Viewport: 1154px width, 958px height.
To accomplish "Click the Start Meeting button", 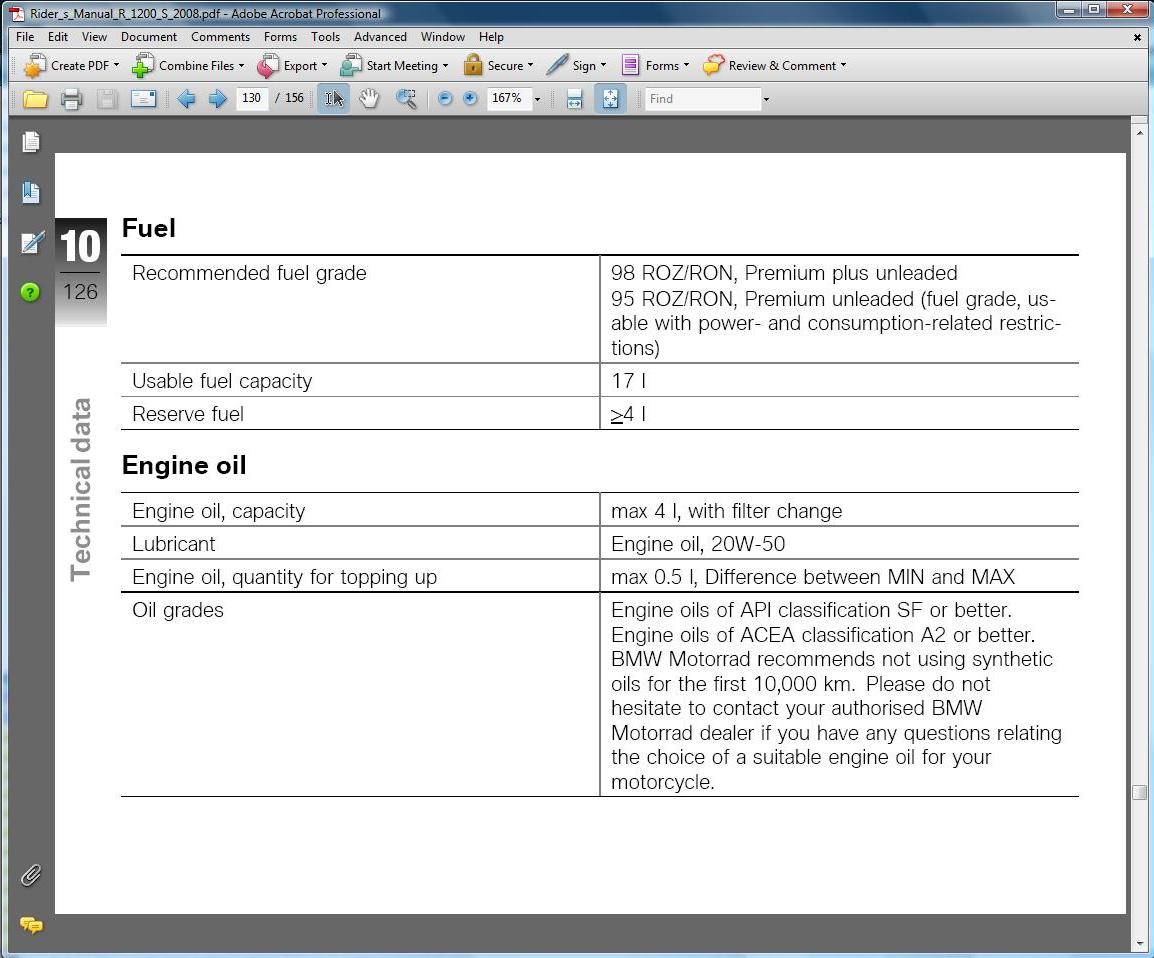I will click(390, 66).
